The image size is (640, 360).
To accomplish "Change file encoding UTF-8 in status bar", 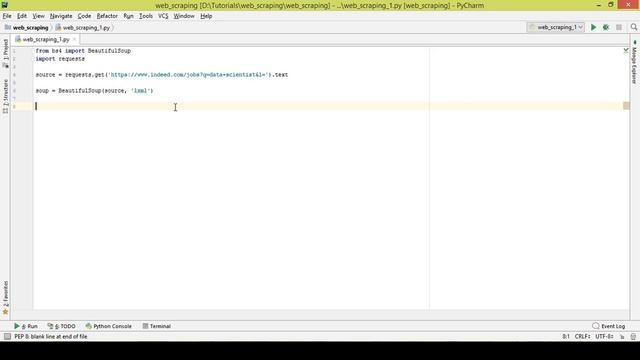I will coord(604,337).
